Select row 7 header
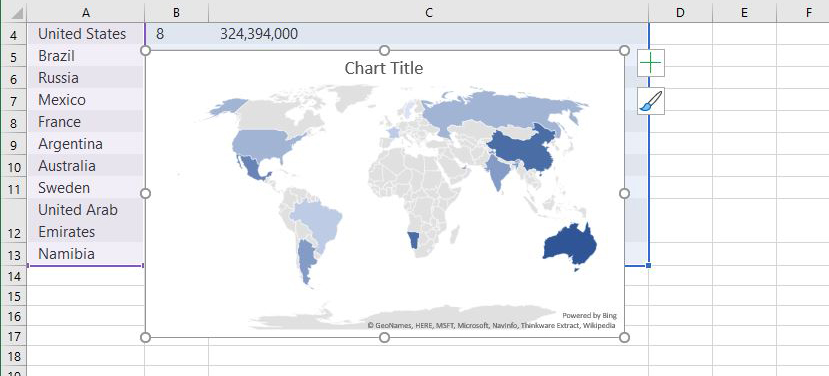 click(14, 100)
